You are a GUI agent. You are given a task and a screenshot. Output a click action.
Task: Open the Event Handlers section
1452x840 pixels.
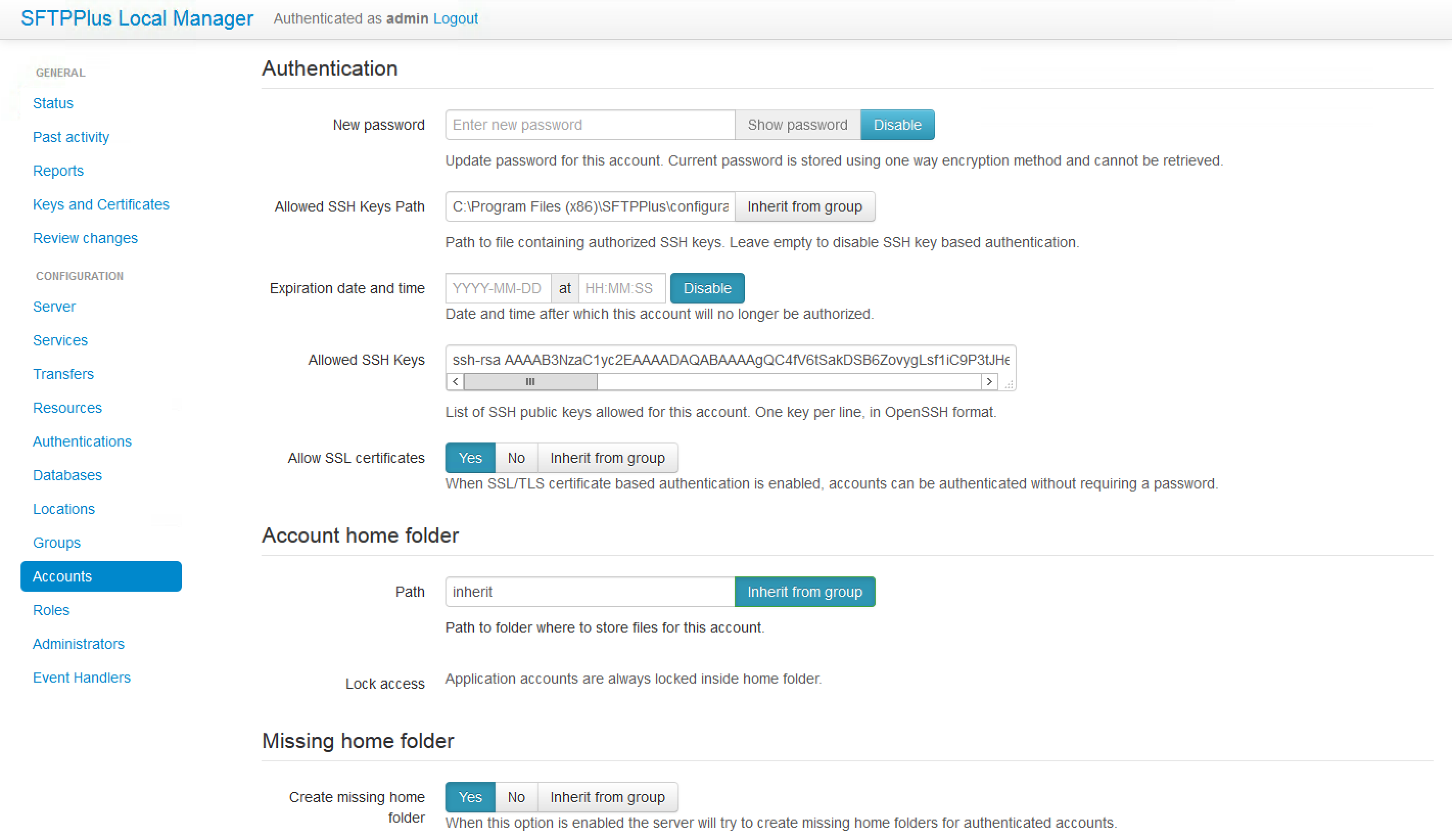pyautogui.click(x=81, y=677)
